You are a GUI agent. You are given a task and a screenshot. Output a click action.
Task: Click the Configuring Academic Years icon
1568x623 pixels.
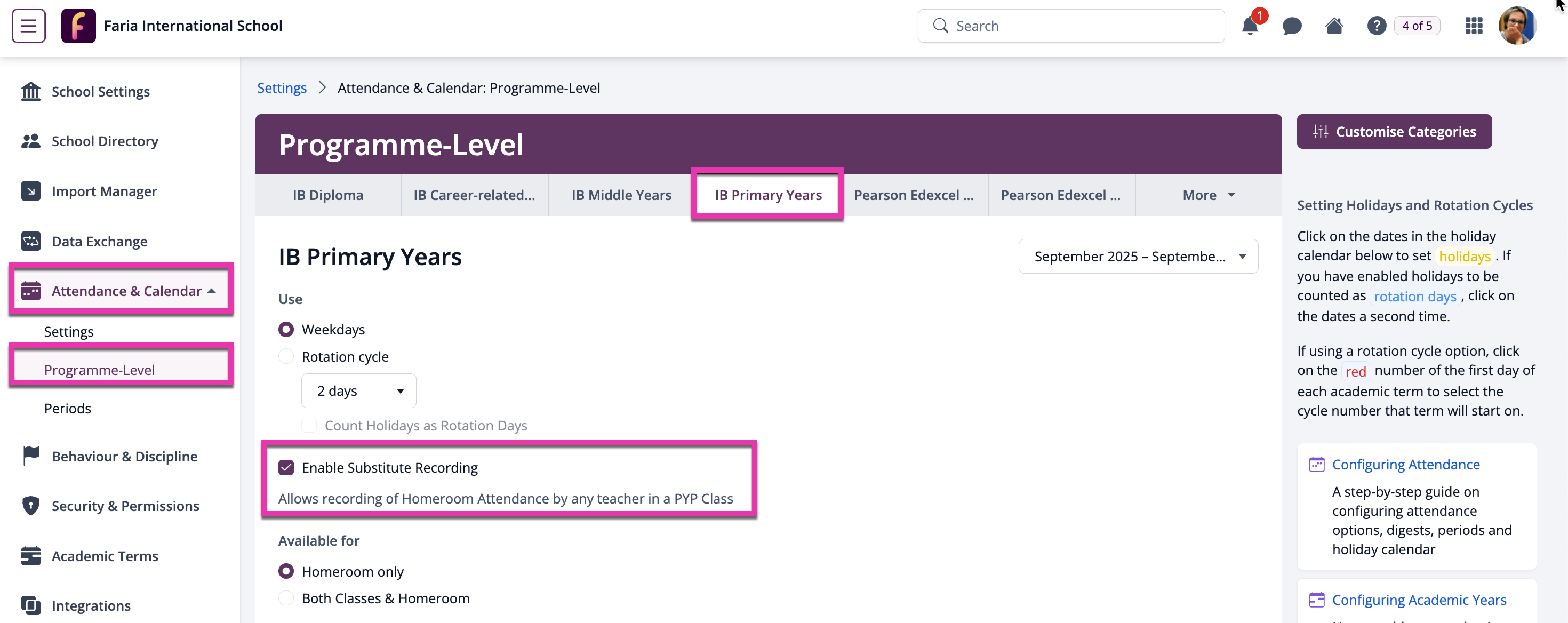point(1317,600)
